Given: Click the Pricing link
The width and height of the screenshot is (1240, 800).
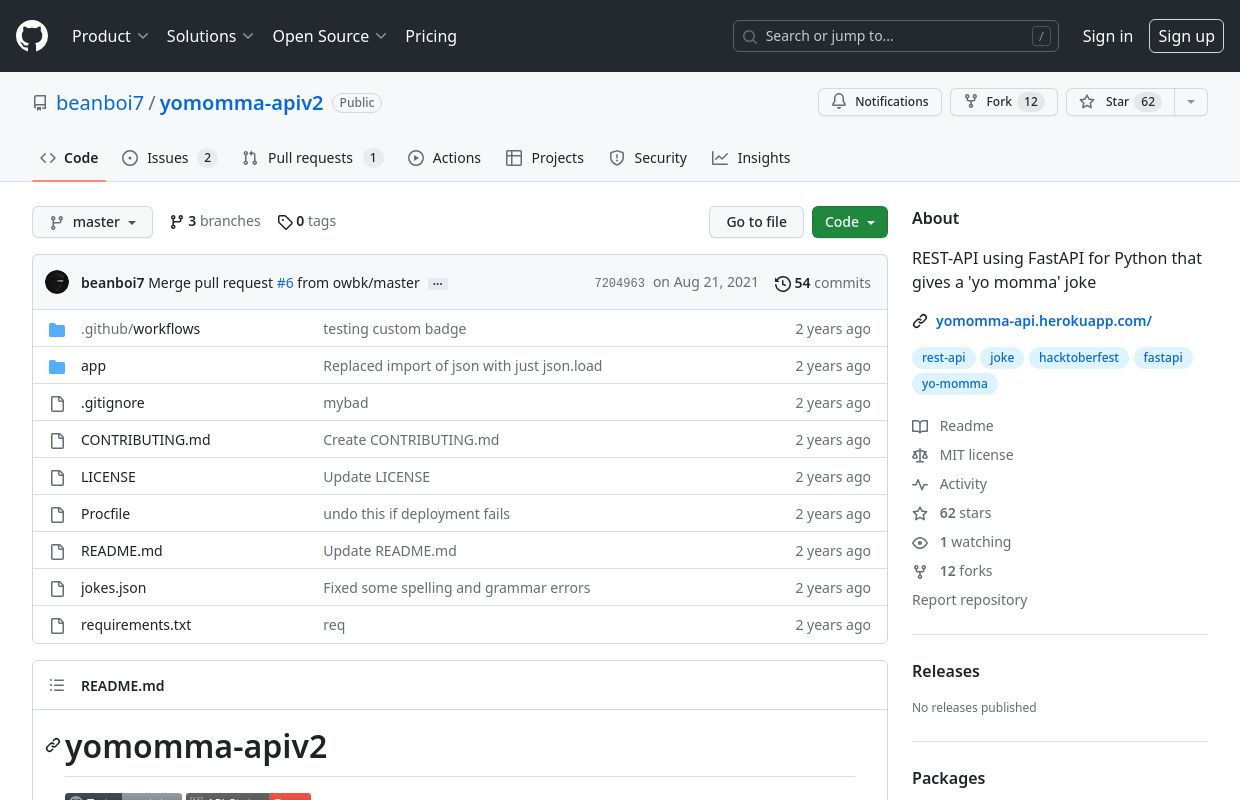Looking at the screenshot, I should pyautogui.click(x=431, y=36).
